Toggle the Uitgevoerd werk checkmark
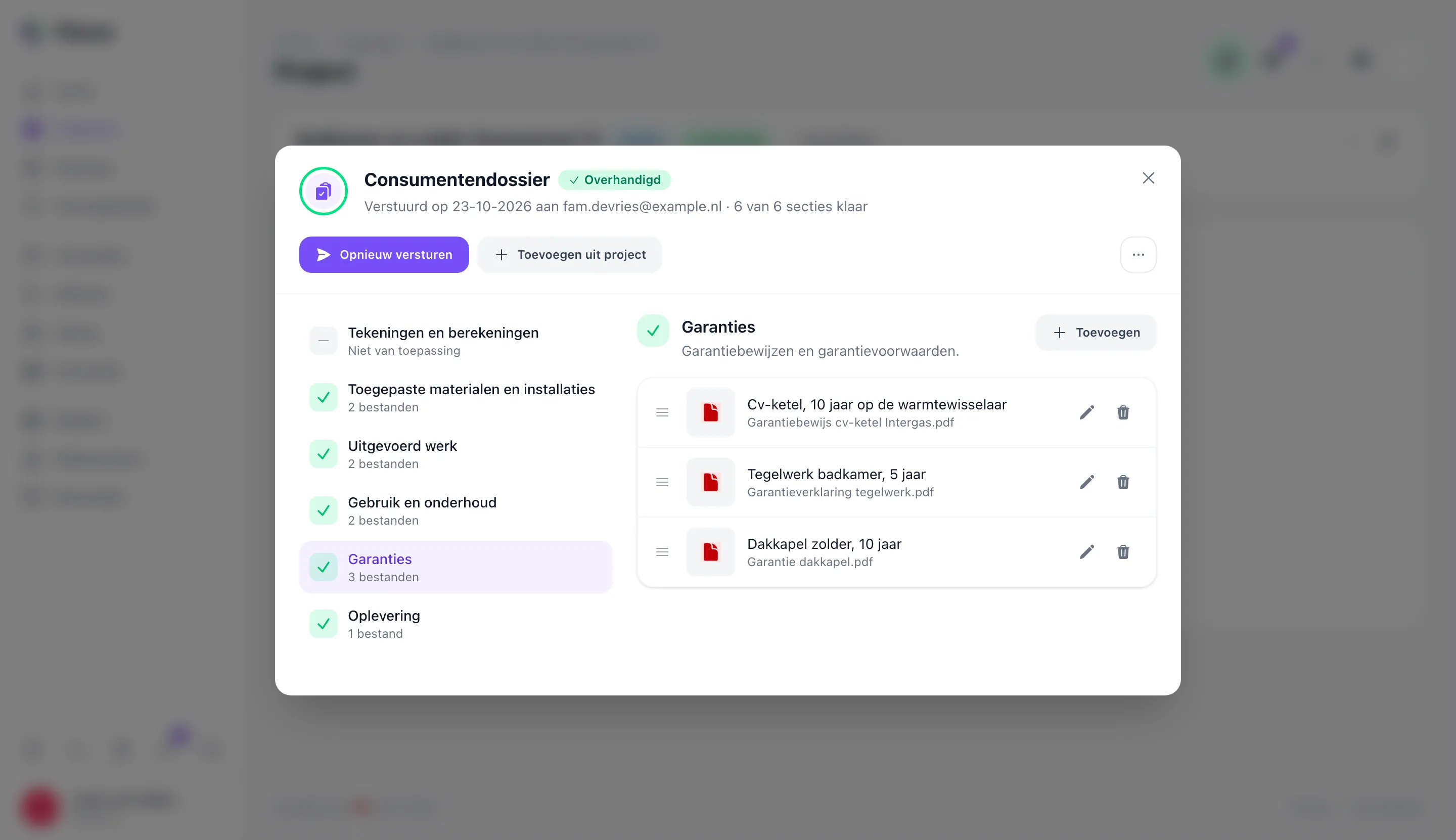This screenshot has height=840, width=1456. 323,453
